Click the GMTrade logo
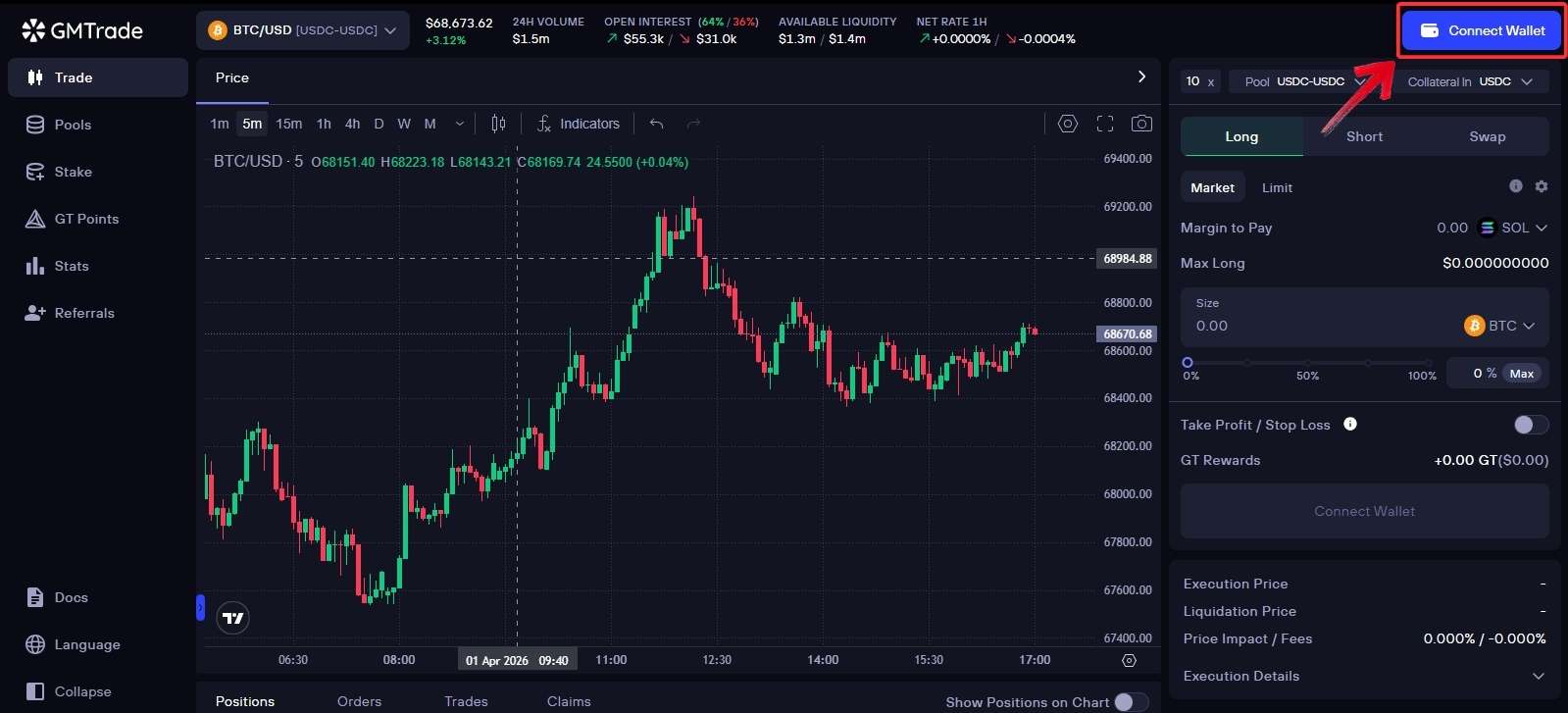1568x713 pixels. tap(82, 30)
